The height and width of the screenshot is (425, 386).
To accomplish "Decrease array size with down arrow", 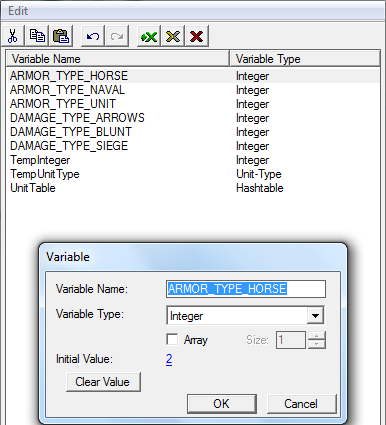I will (x=316, y=344).
